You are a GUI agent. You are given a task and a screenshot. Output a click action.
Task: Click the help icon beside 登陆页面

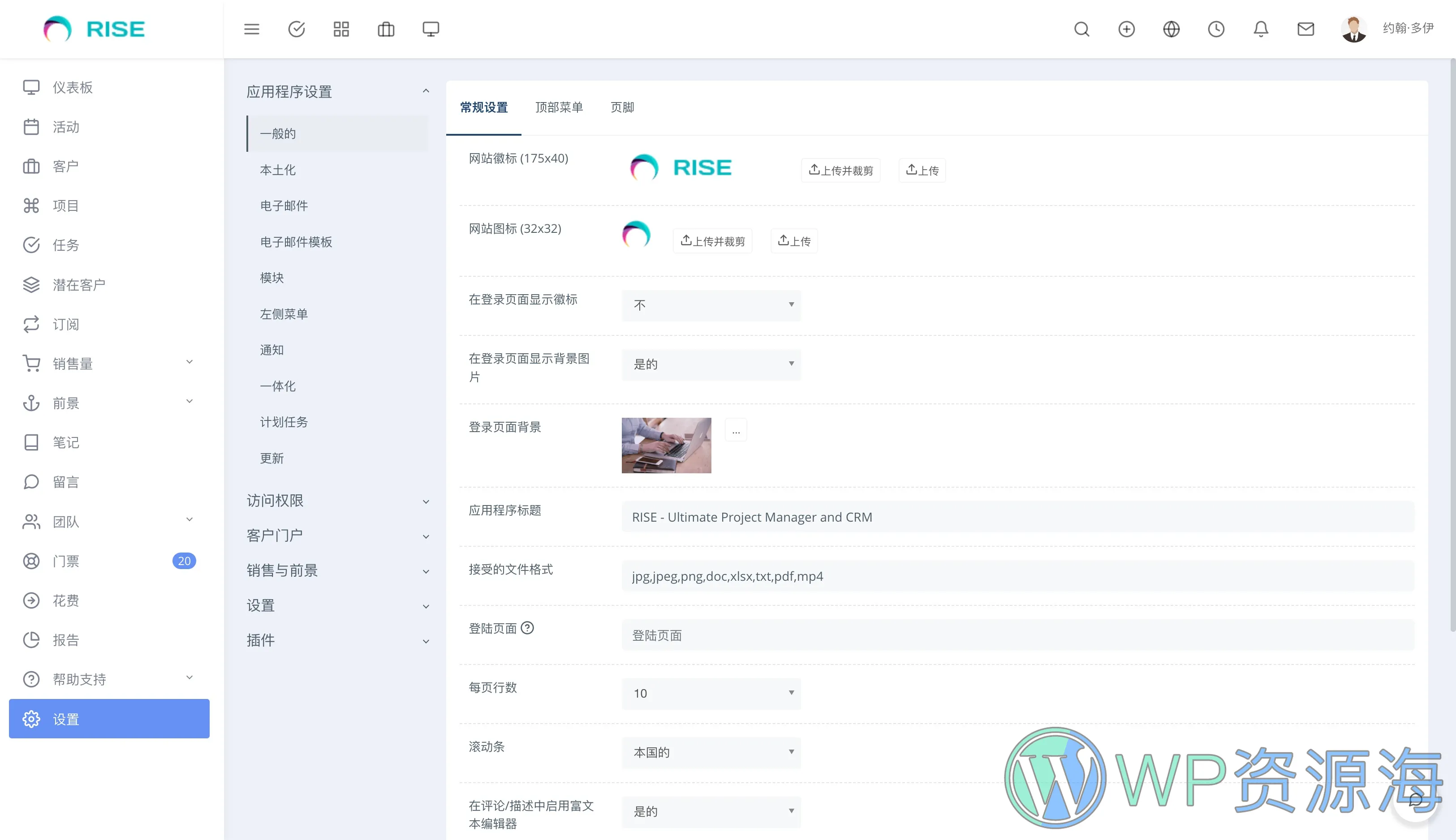point(527,628)
